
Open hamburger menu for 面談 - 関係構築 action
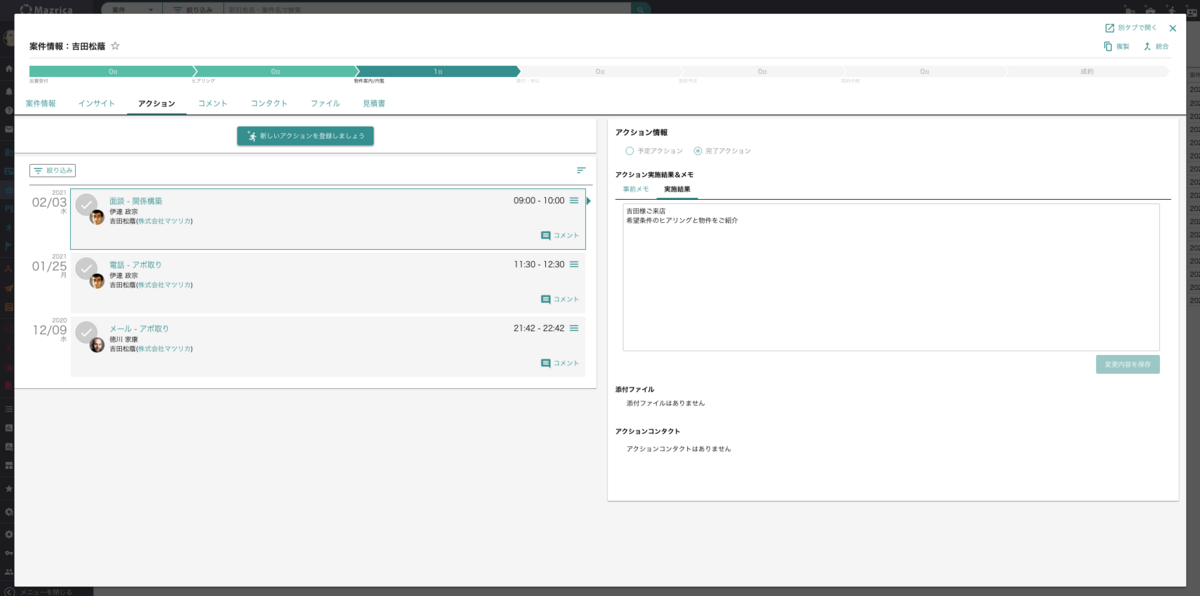click(x=574, y=201)
